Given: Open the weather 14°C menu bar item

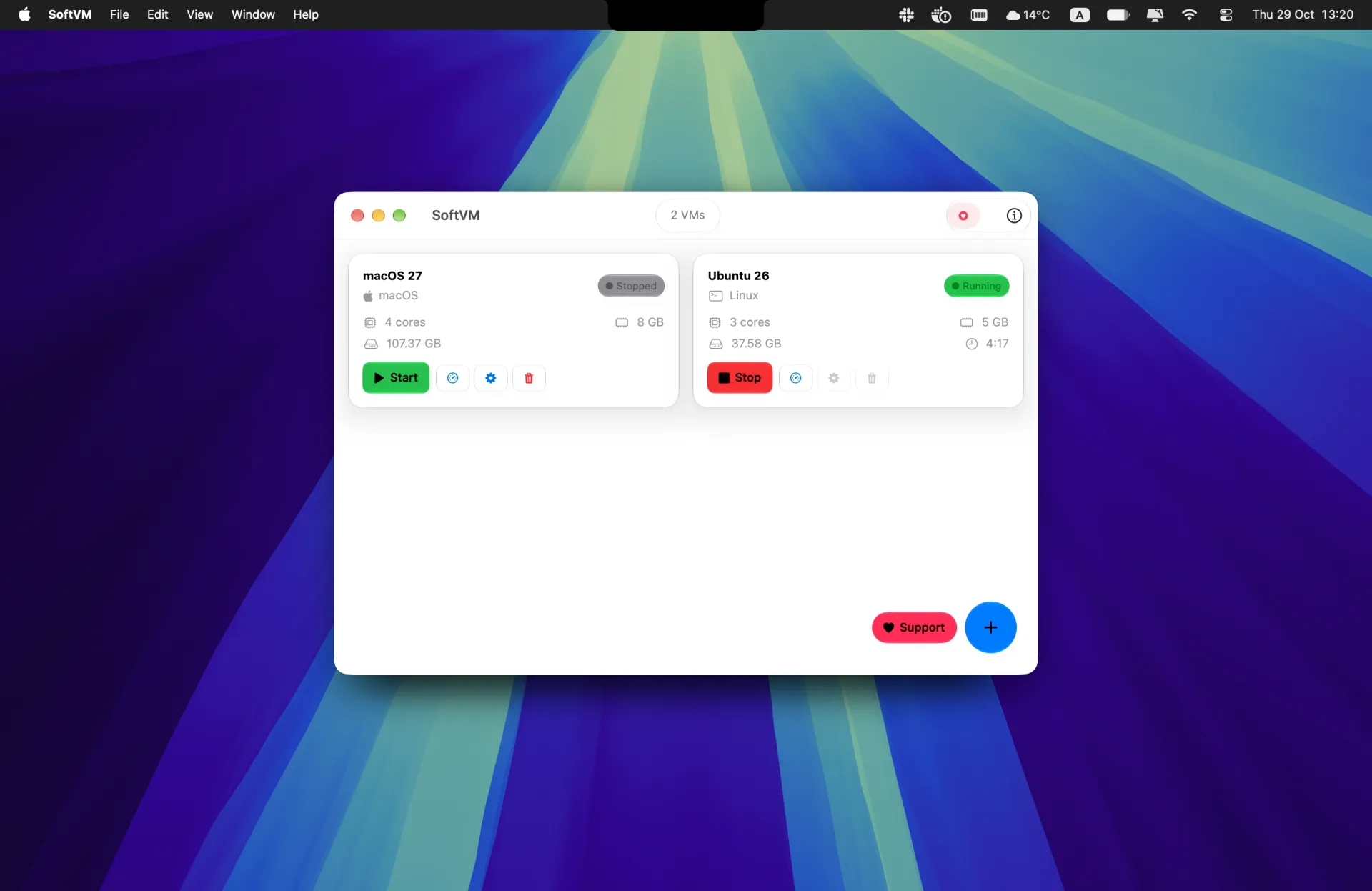Looking at the screenshot, I should (x=1028, y=14).
